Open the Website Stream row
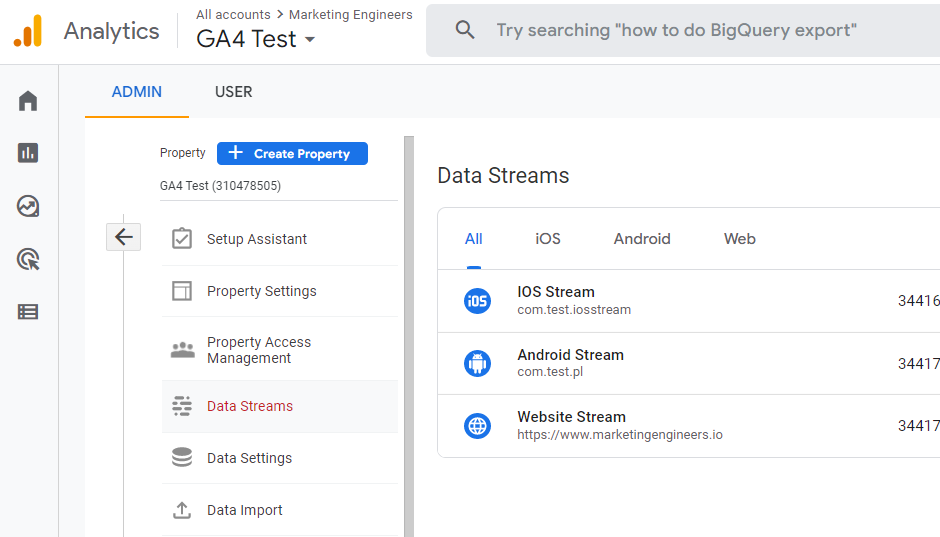The width and height of the screenshot is (940, 537). (689, 426)
